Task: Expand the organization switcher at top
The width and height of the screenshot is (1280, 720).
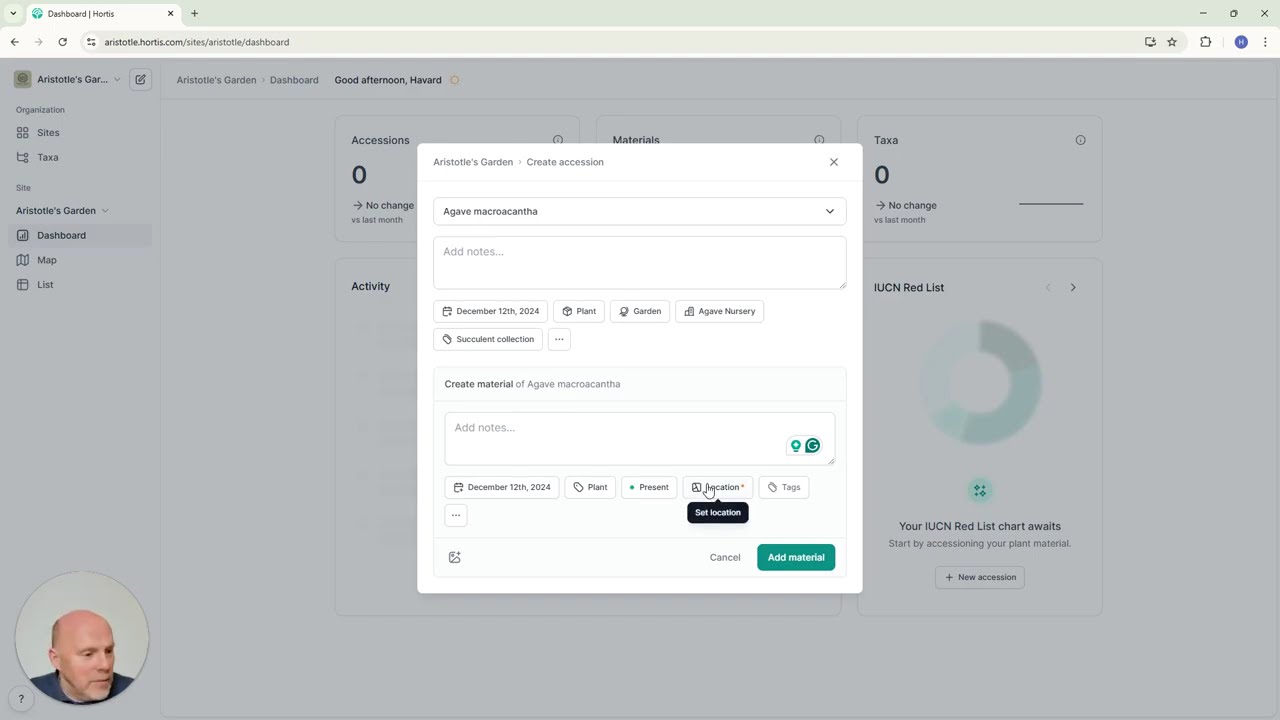Action: click(67, 79)
